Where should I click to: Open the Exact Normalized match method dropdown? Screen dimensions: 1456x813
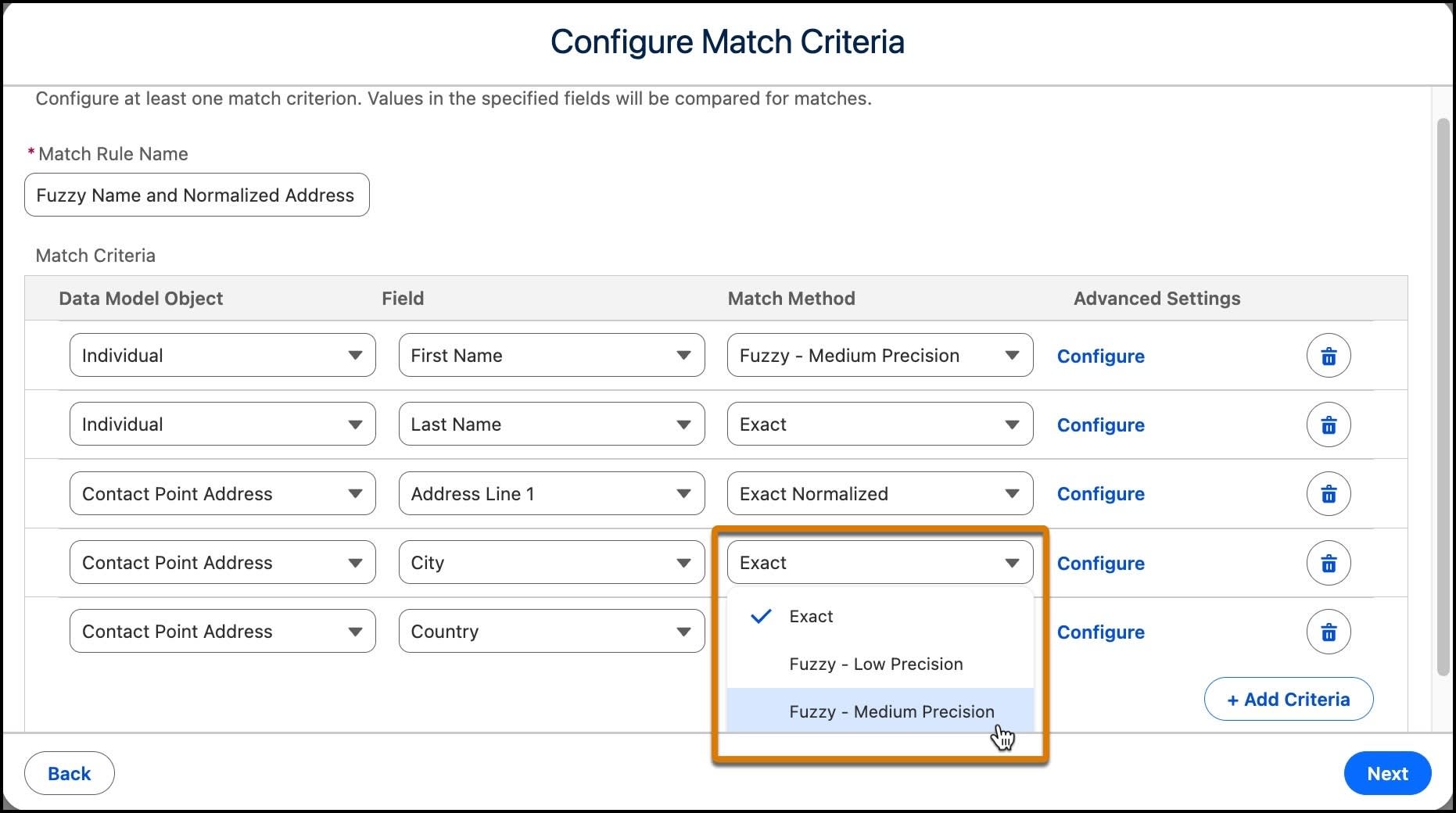pos(880,494)
